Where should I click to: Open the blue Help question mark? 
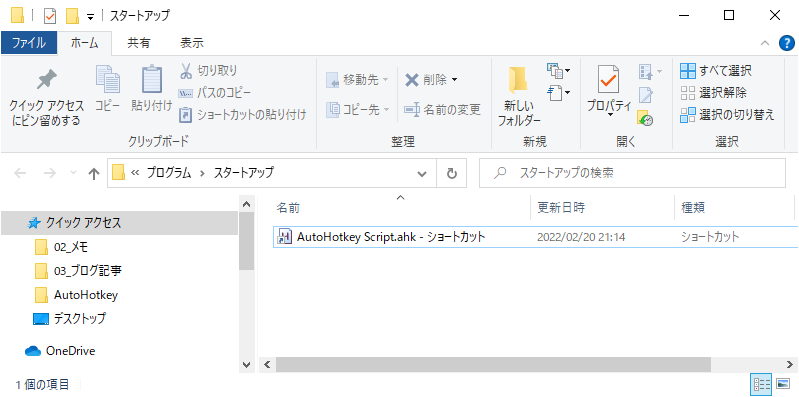pyautogui.click(x=787, y=43)
